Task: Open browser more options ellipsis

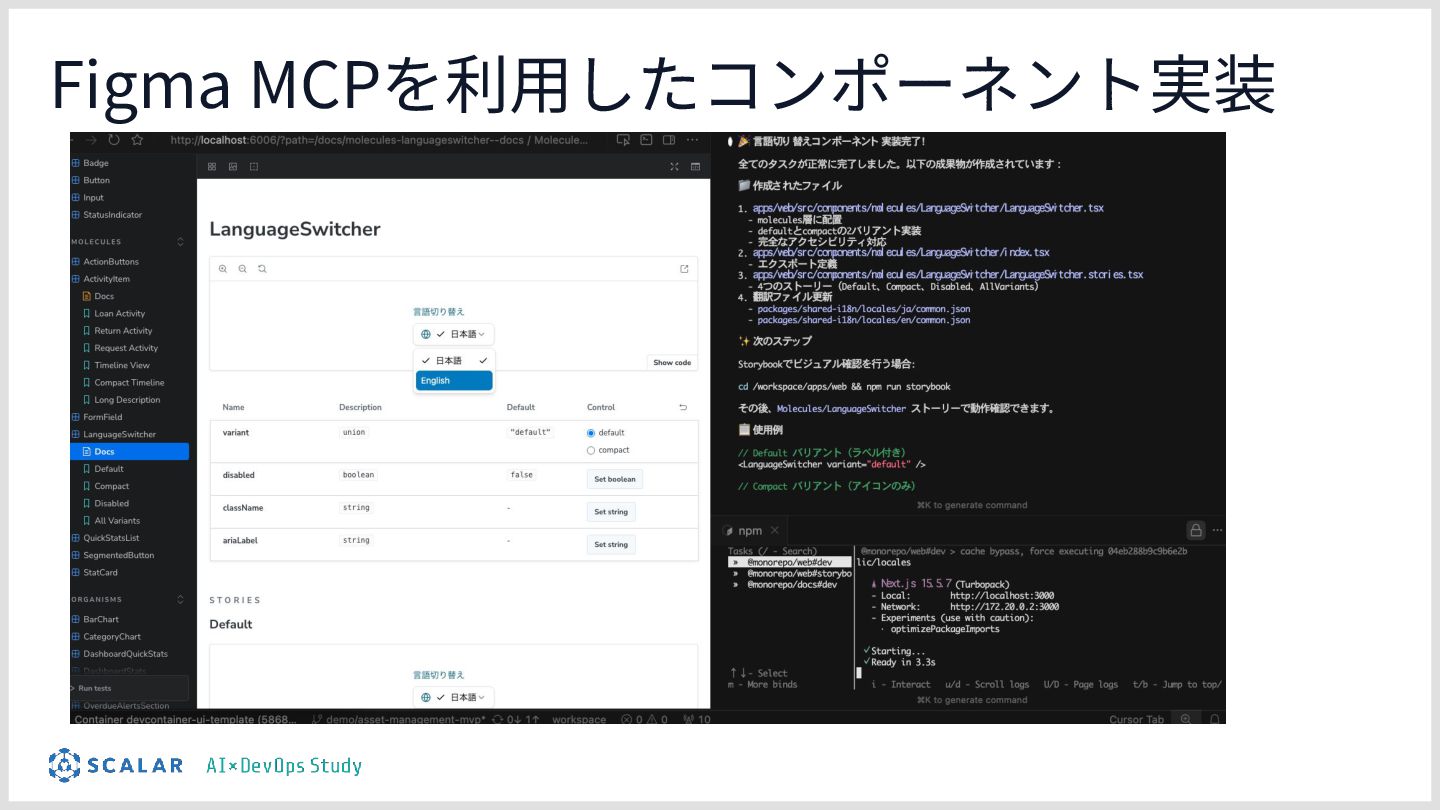Action: click(x=692, y=140)
